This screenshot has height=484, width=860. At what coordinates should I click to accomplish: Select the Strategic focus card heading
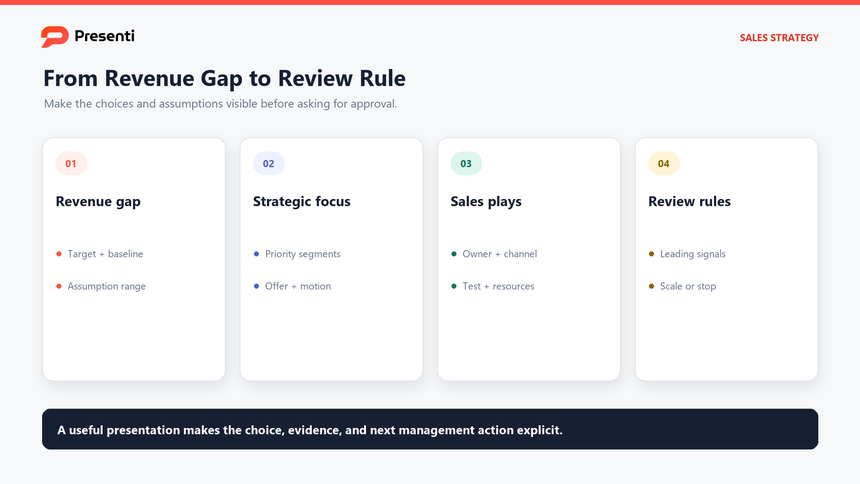click(302, 201)
